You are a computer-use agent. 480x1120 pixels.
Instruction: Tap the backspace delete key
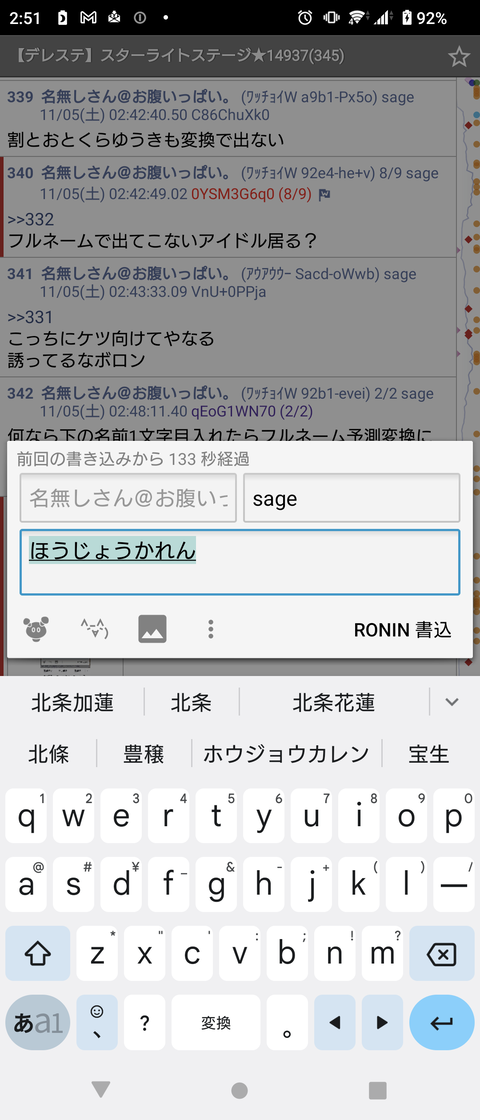[x=442, y=953]
